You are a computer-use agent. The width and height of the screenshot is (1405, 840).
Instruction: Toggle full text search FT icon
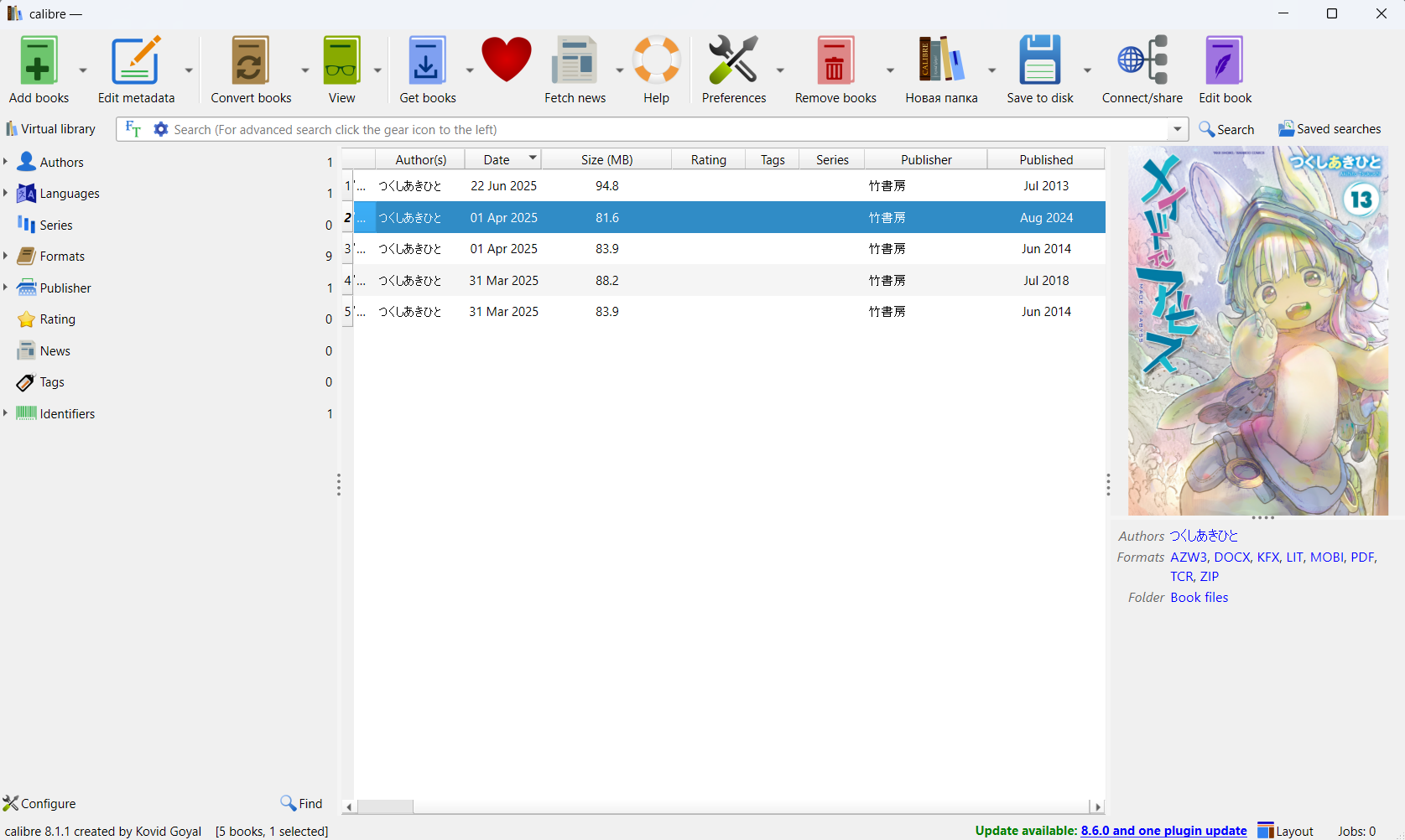coord(133,129)
